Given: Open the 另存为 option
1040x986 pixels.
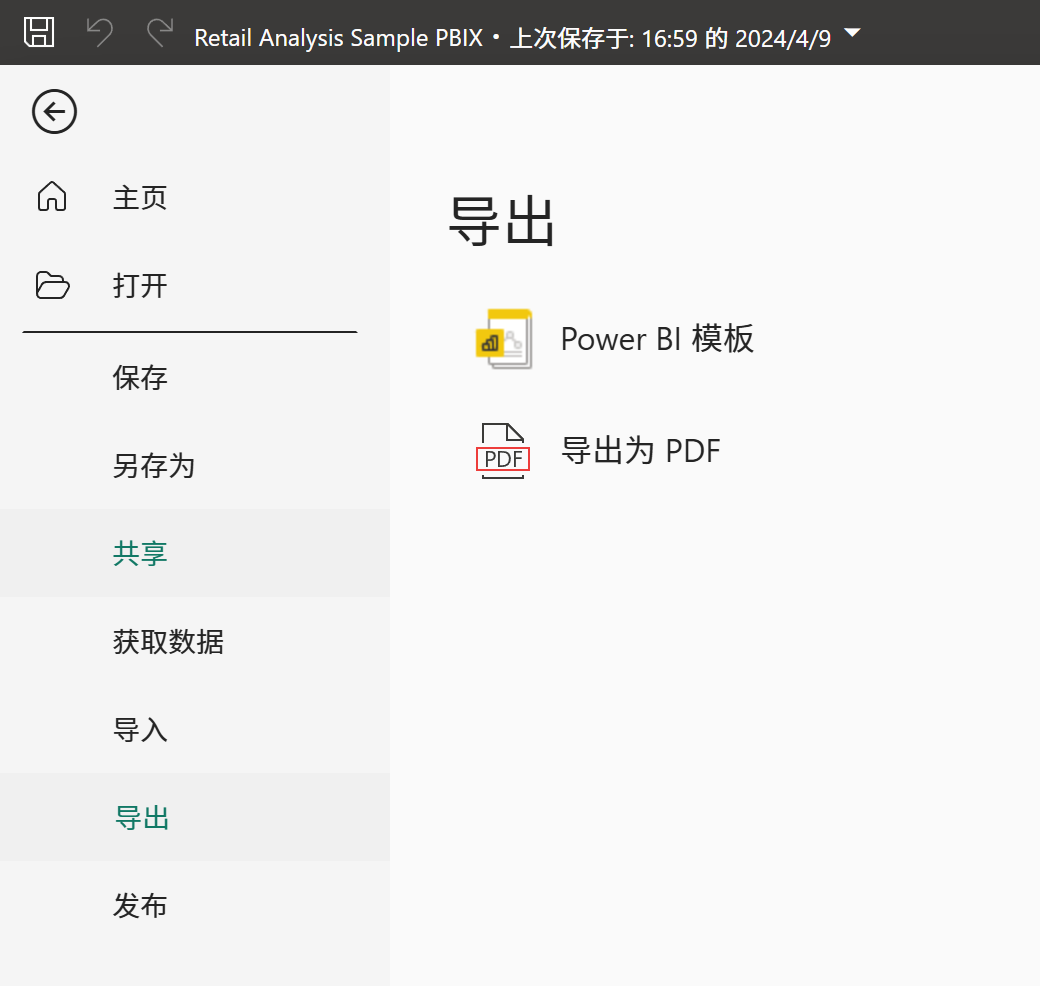Looking at the screenshot, I should click(x=154, y=465).
